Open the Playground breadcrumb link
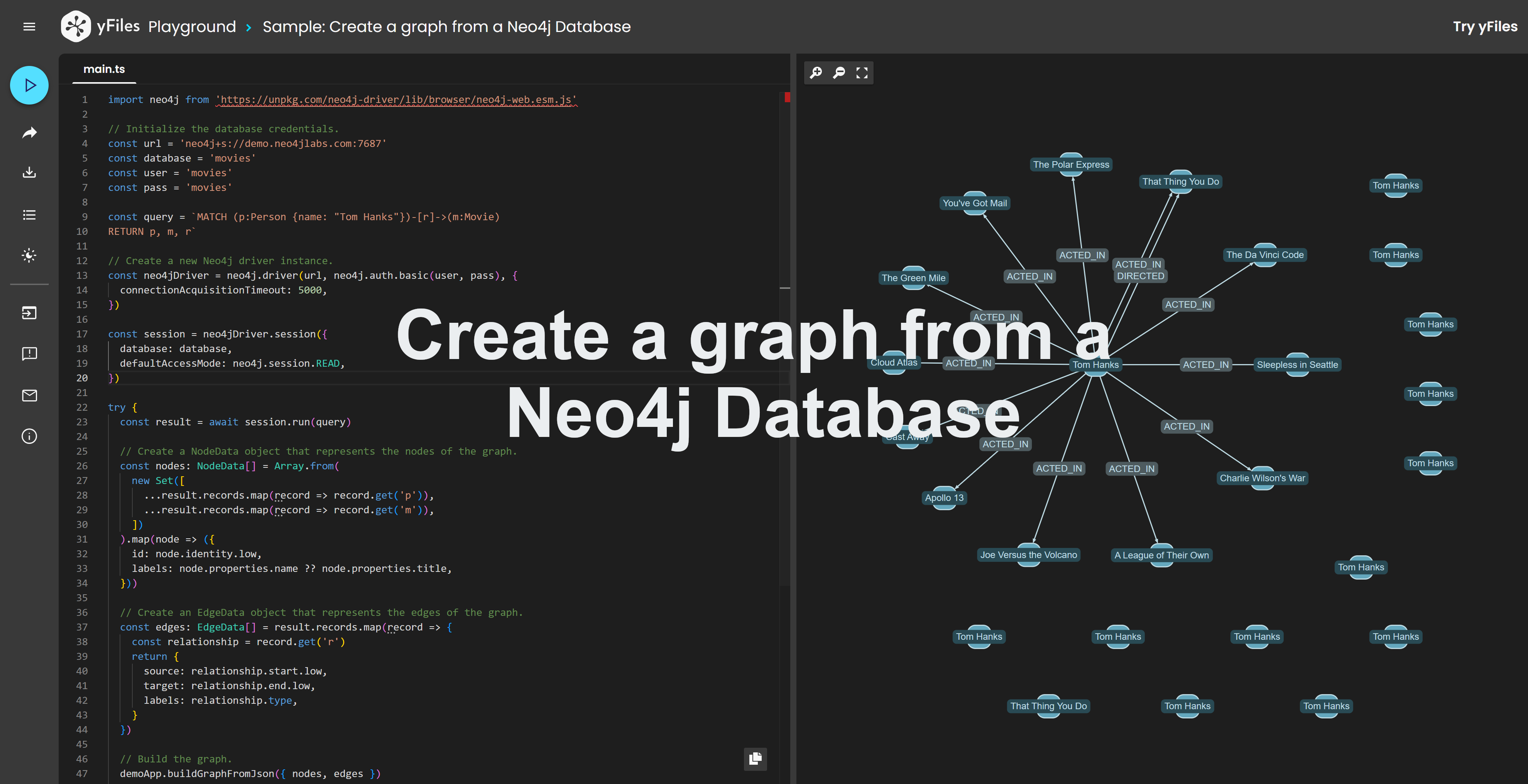Viewport: 1528px width, 784px height. (x=192, y=26)
